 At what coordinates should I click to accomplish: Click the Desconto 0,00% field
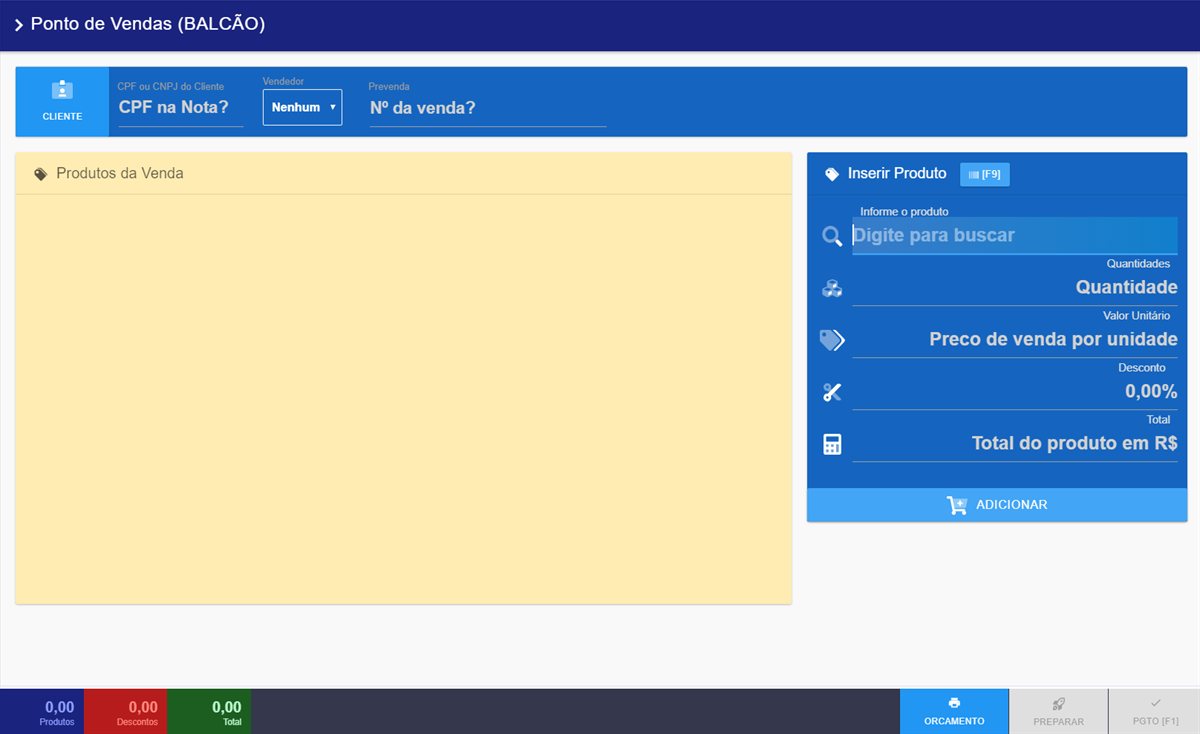tap(1014, 392)
